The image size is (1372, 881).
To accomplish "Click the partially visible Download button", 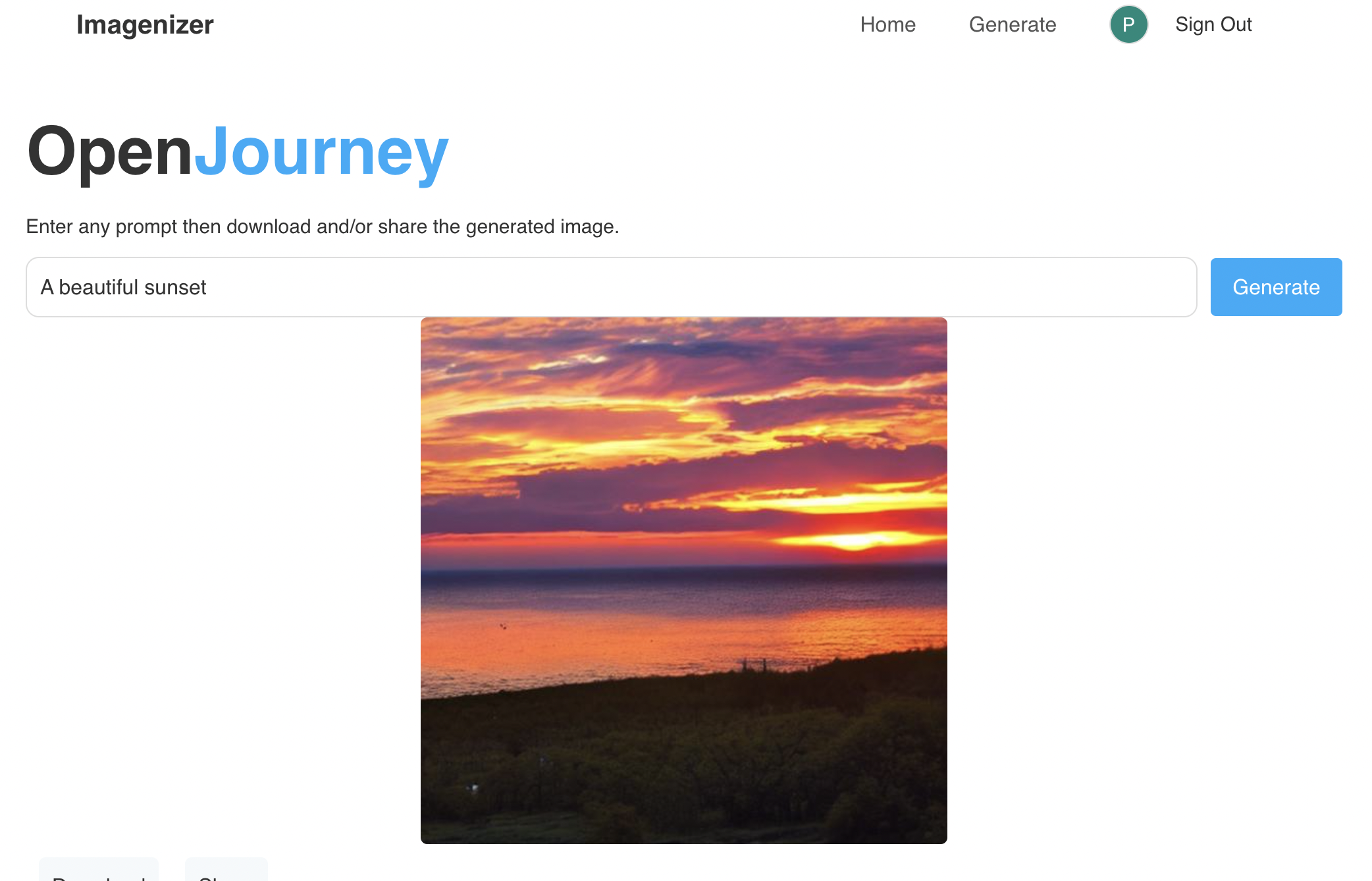I will (99, 870).
